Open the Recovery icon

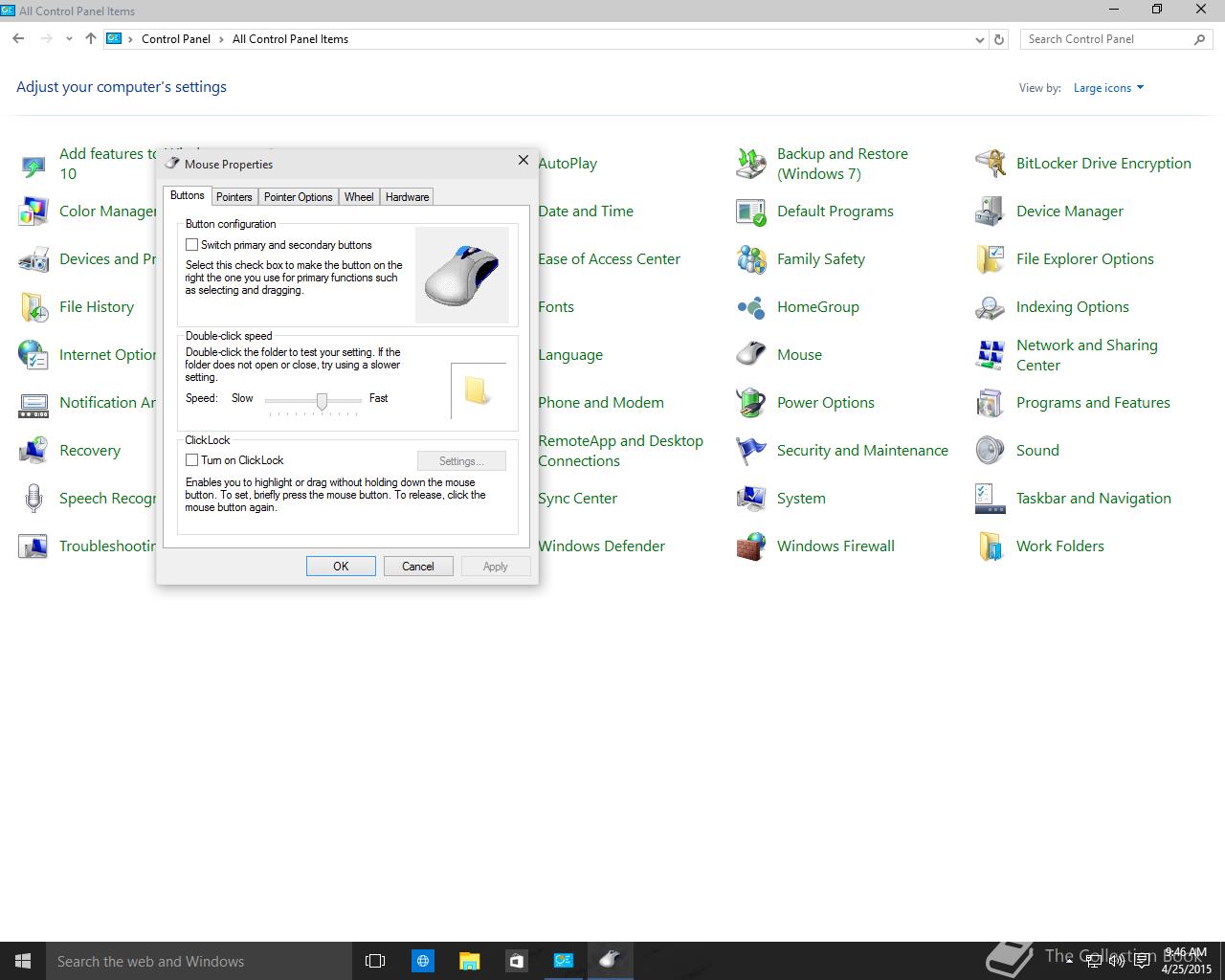[x=33, y=451]
